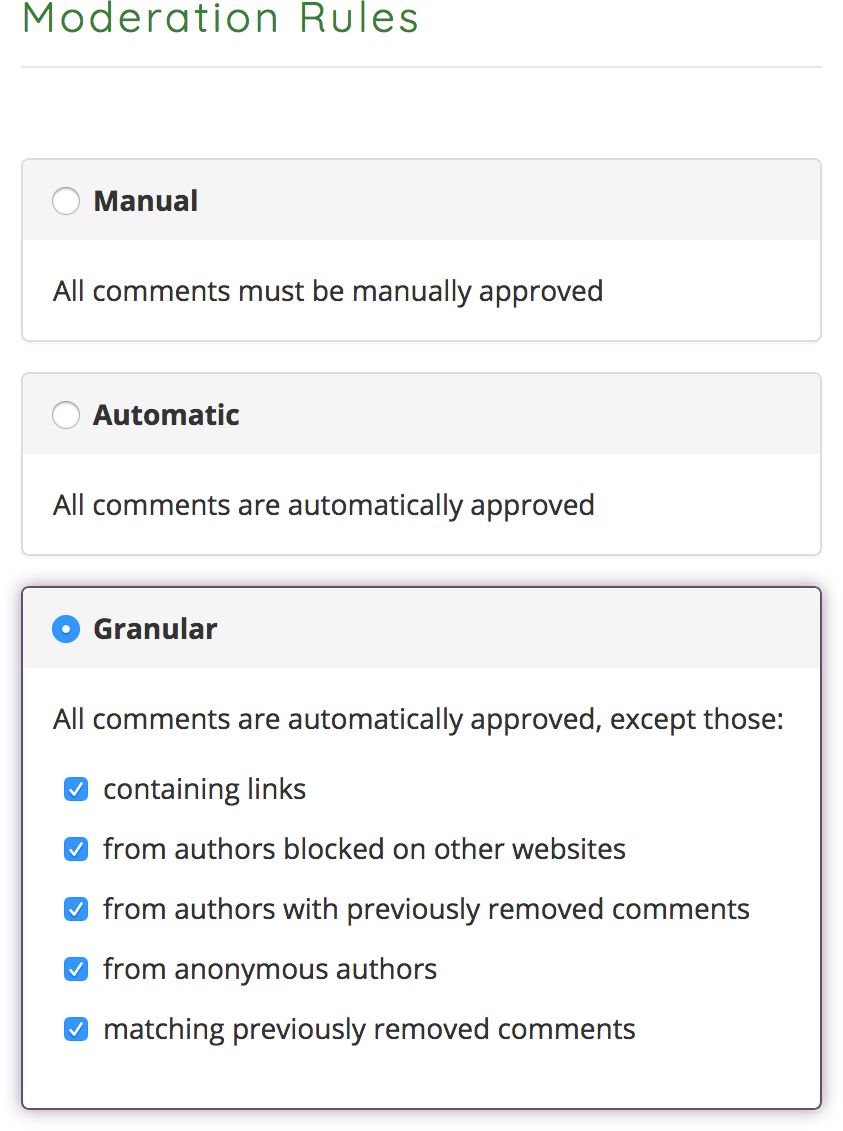Click the Granular section header label
Viewport: 843px width, 1131px height.
155,629
